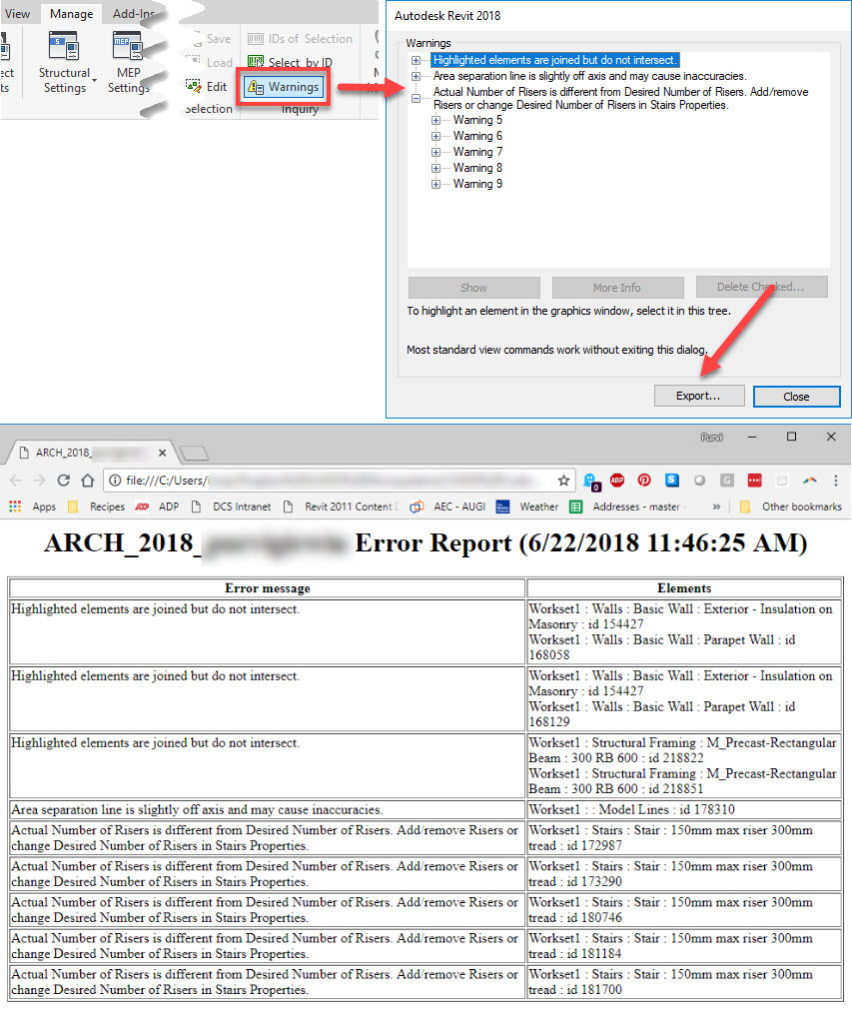Click the More Info button
The image size is (852, 1024).
tap(618, 287)
